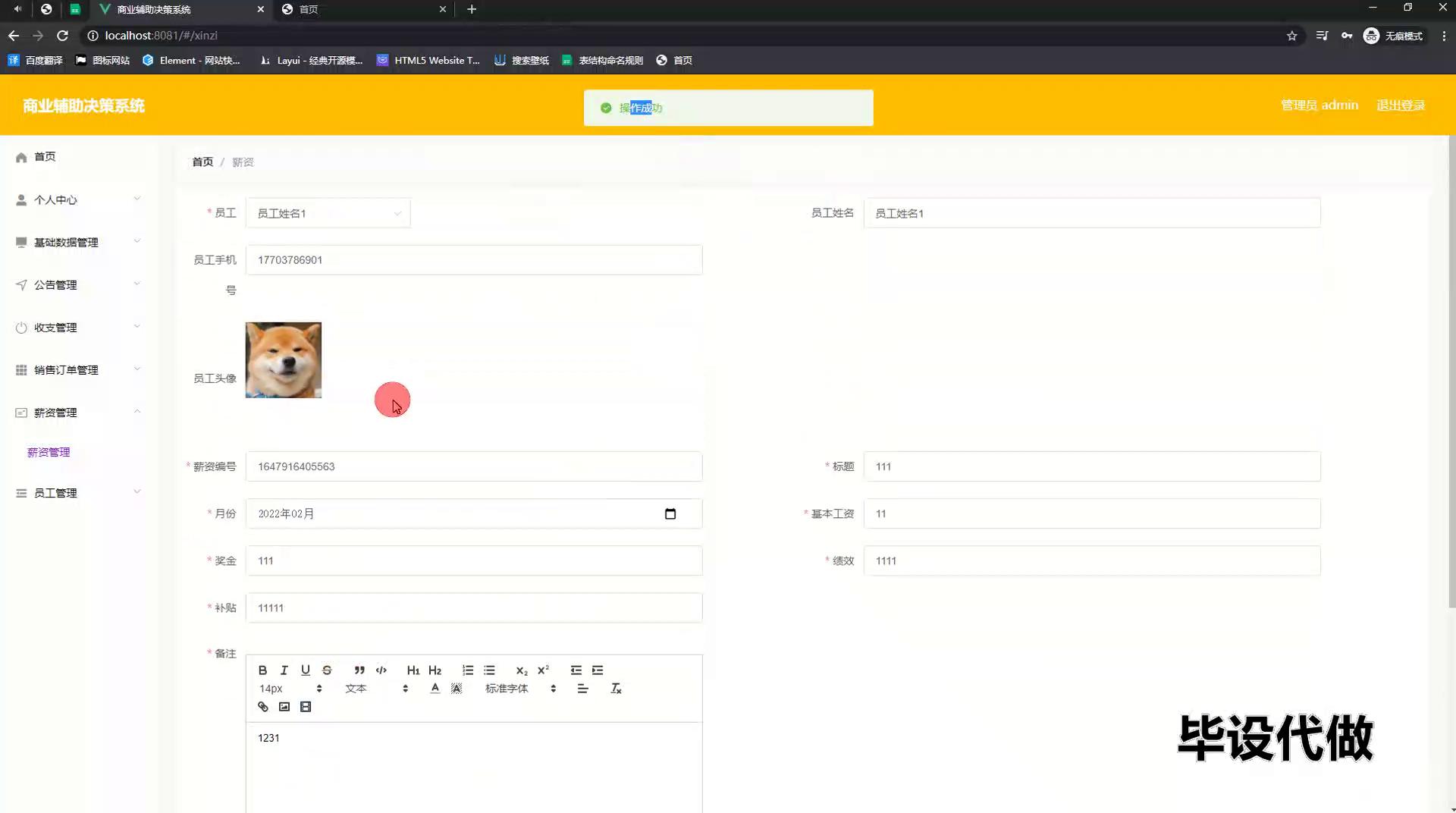Open the 员工 select dropdown

[328, 214]
